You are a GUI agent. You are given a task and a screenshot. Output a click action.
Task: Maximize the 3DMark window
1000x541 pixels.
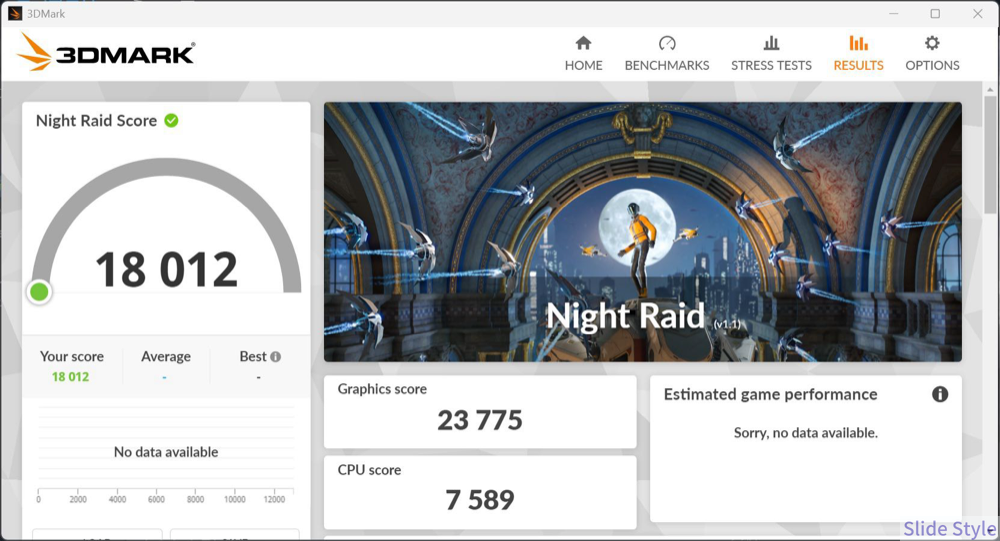[x=935, y=14]
